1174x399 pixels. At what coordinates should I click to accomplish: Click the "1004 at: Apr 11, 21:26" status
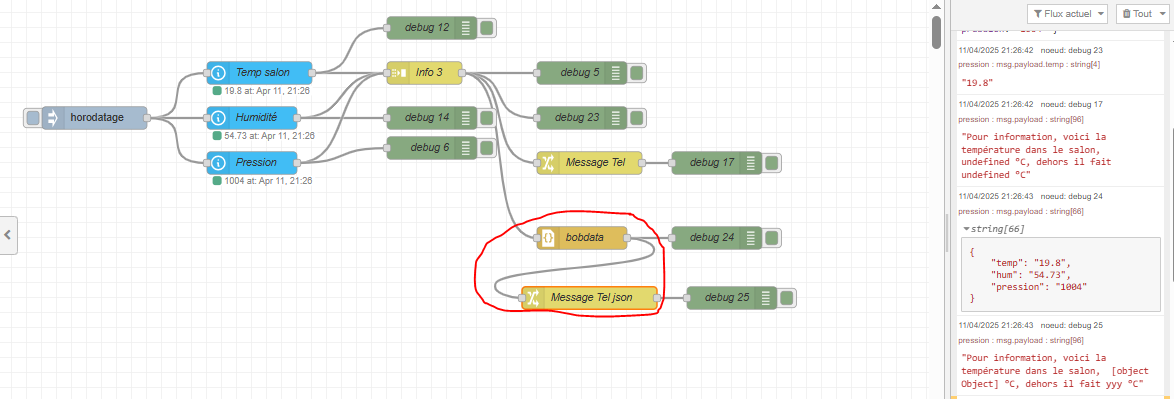(x=268, y=181)
